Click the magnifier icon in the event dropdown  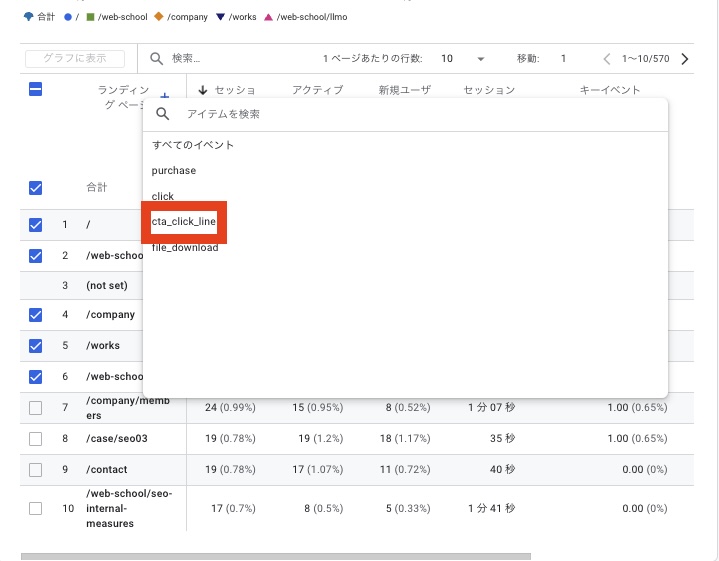pyautogui.click(x=163, y=114)
